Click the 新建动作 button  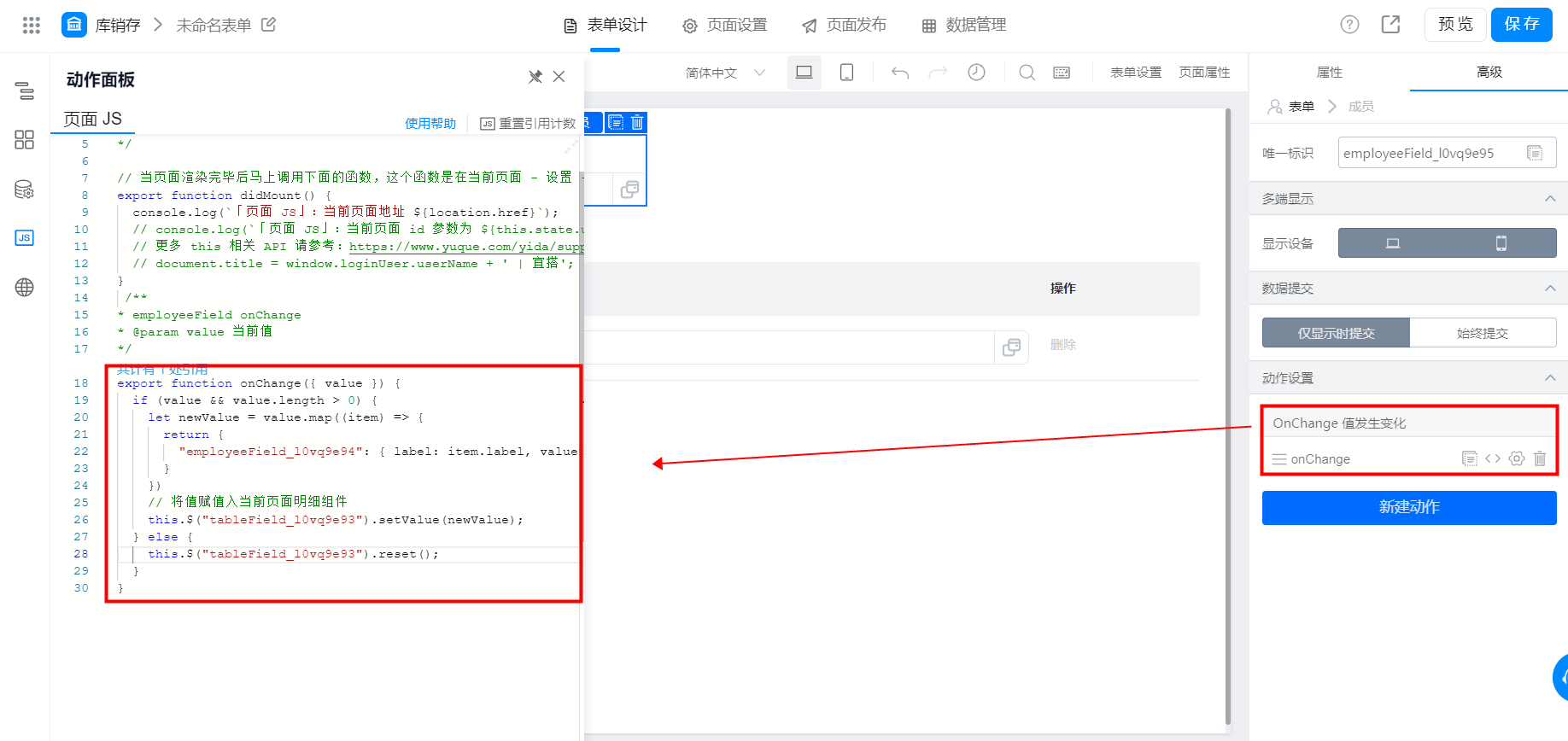(1409, 507)
